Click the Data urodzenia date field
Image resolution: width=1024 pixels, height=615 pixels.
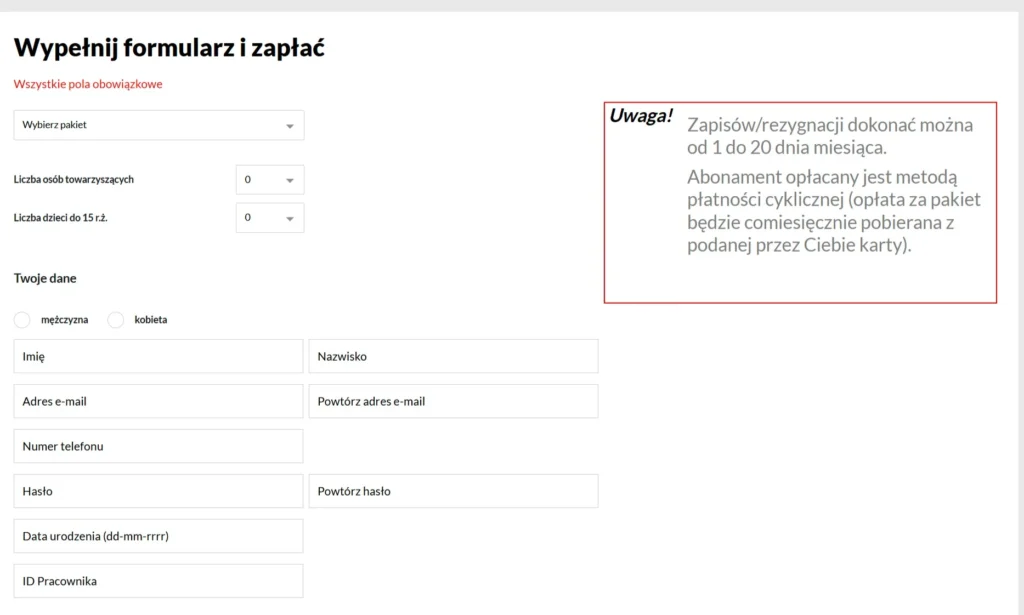pyautogui.click(x=158, y=536)
